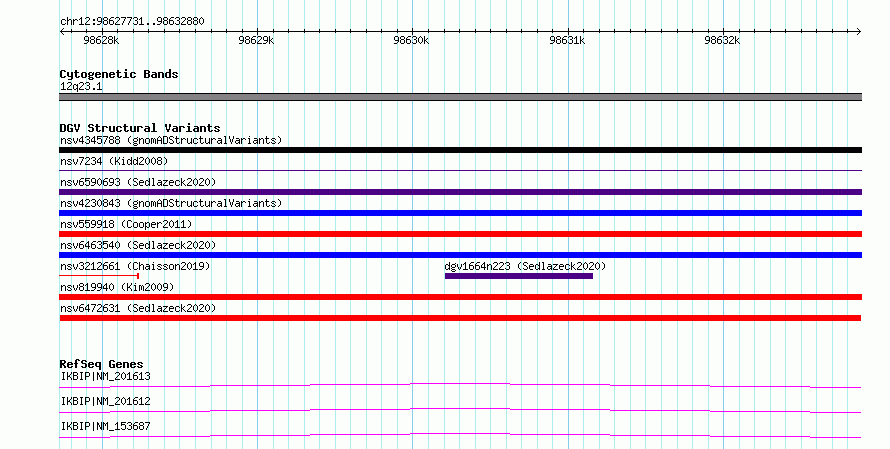The height and width of the screenshot is (449, 890).
Task: Open nsv4230843 (gnomADStructuralVariants) label
Action: pyautogui.click(x=171, y=203)
